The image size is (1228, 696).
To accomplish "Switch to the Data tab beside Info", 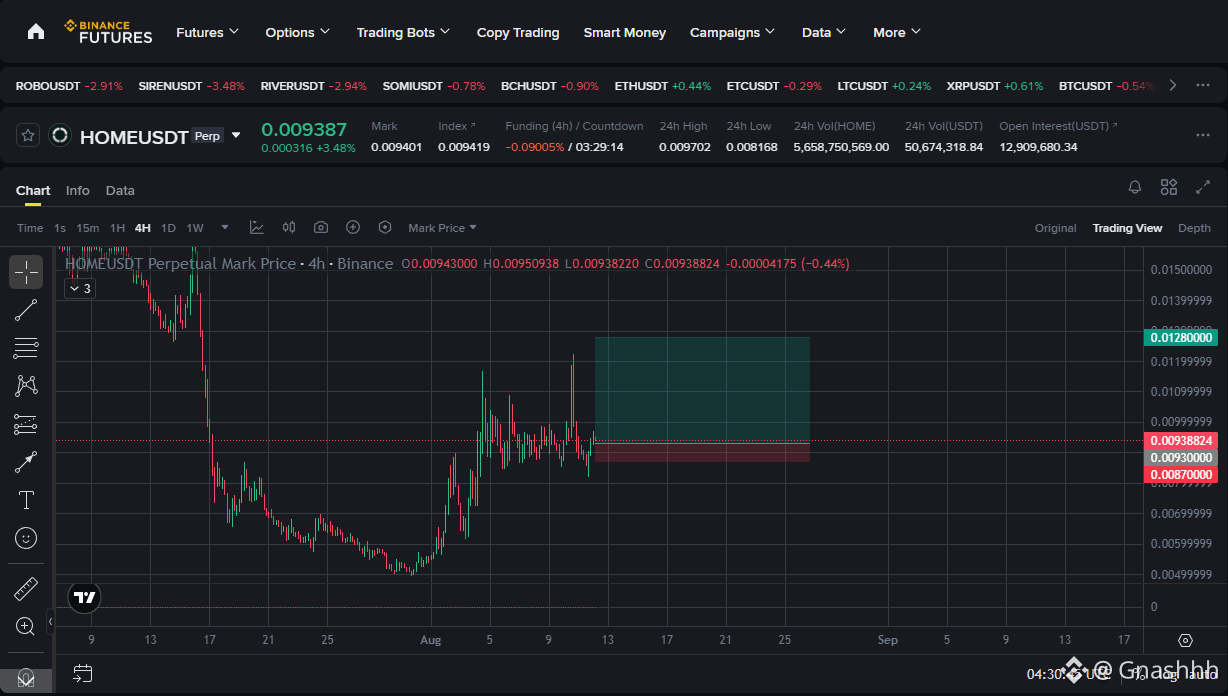I will coord(120,190).
